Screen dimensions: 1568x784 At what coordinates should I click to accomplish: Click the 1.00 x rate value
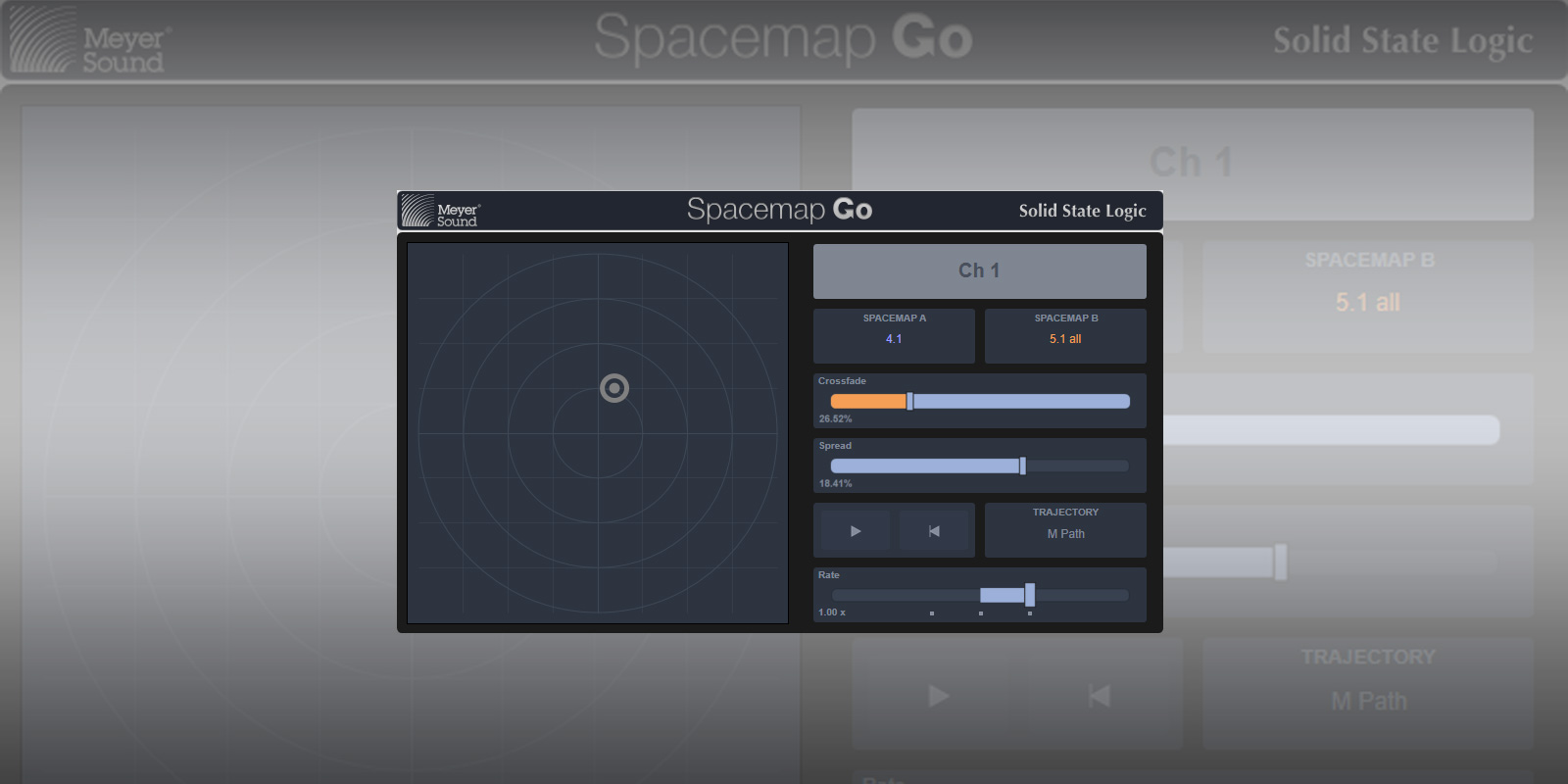(x=832, y=612)
